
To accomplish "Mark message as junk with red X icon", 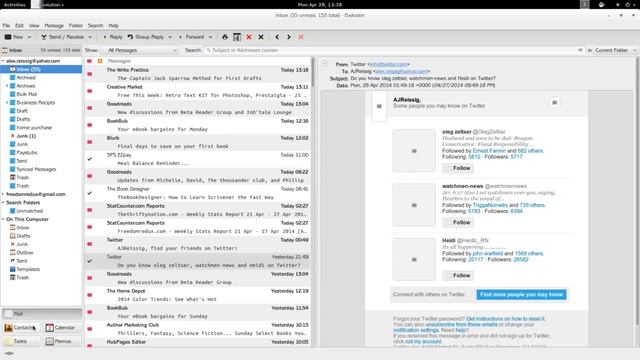I will tap(249, 37).
